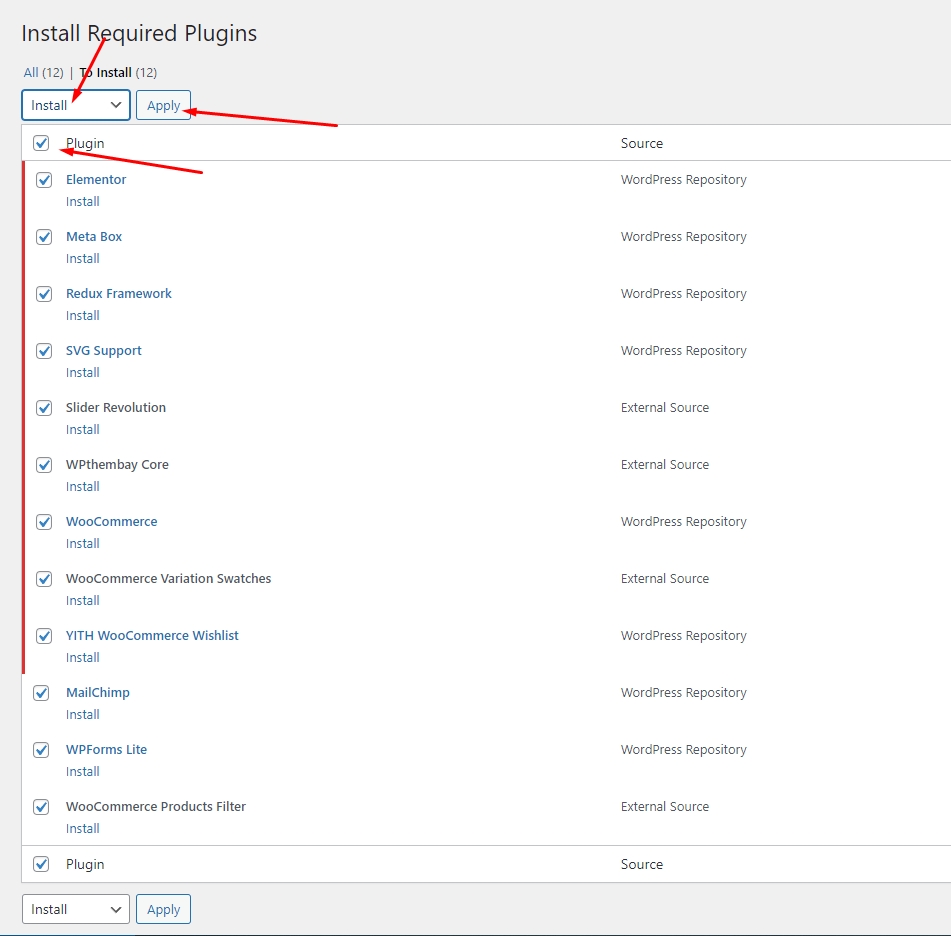This screenshot has height=936, width=951.
Task: Click the top Apply button
Action: coord(163,105)
